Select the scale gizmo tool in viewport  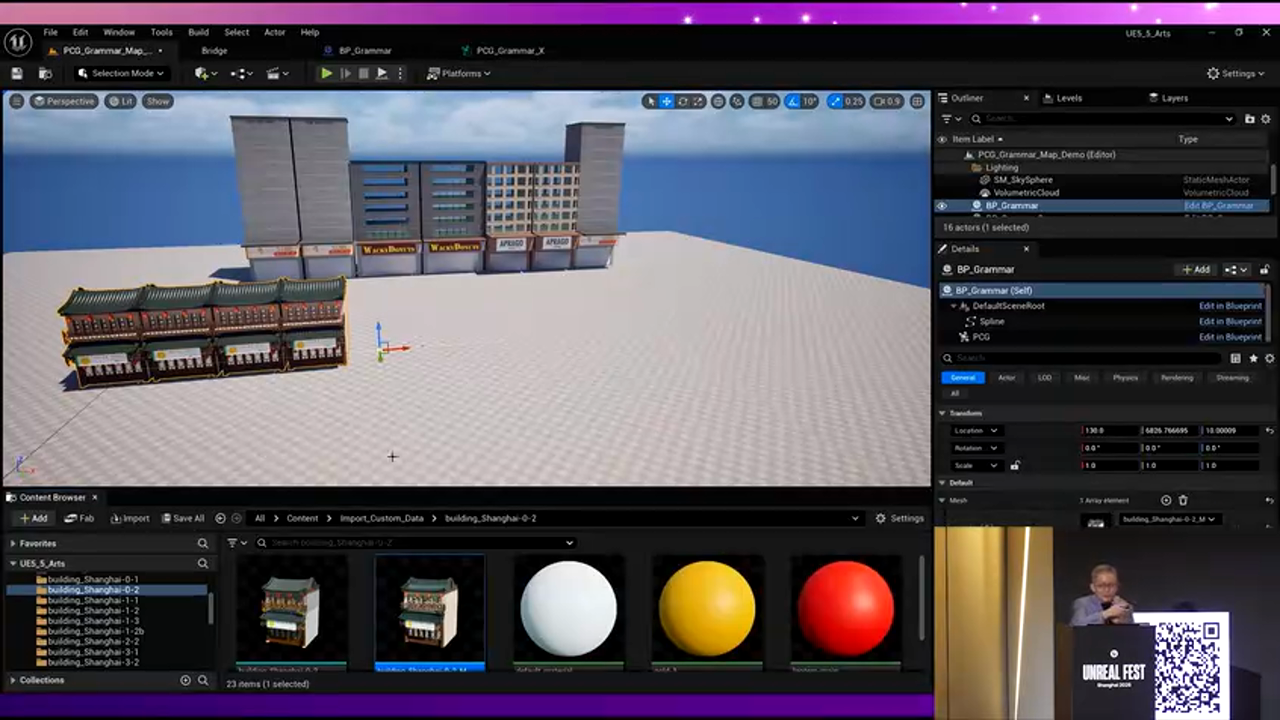point(698,101)
